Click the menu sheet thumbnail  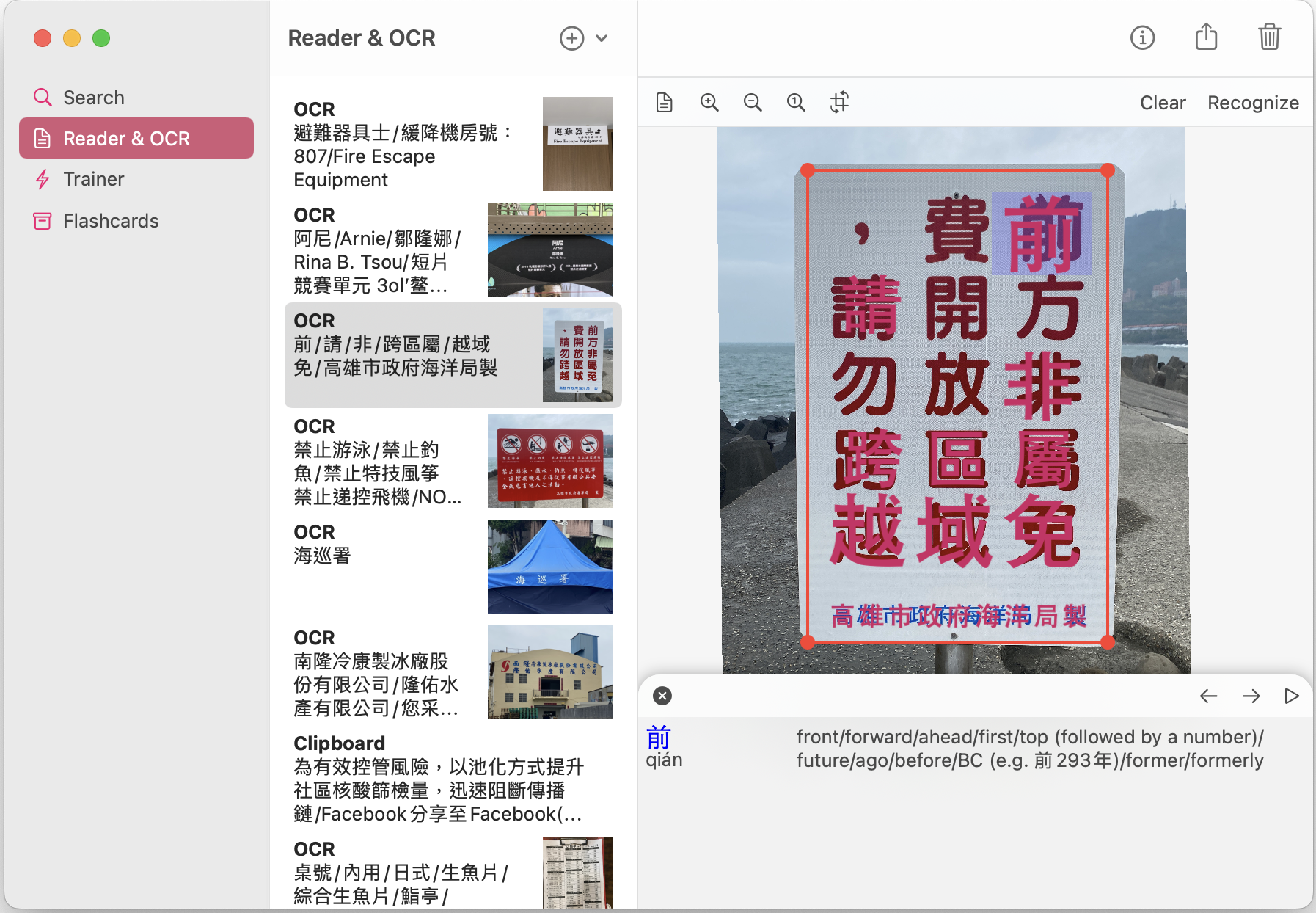[578, 873]
